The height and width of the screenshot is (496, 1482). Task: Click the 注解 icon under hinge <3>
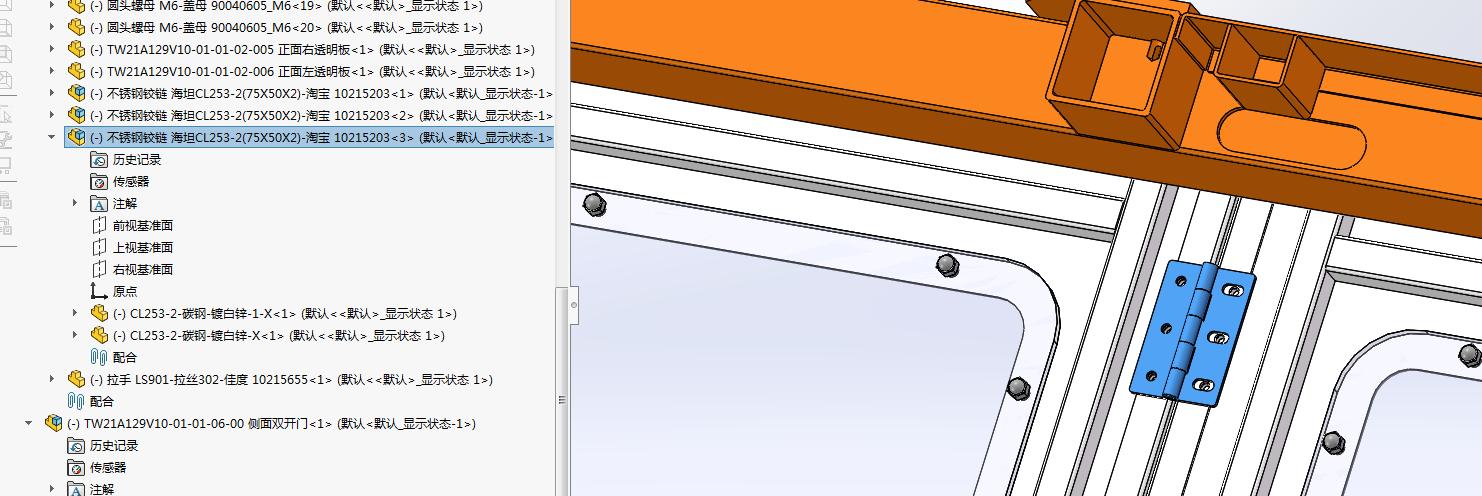pyautogui.click(x=99, y=204)
